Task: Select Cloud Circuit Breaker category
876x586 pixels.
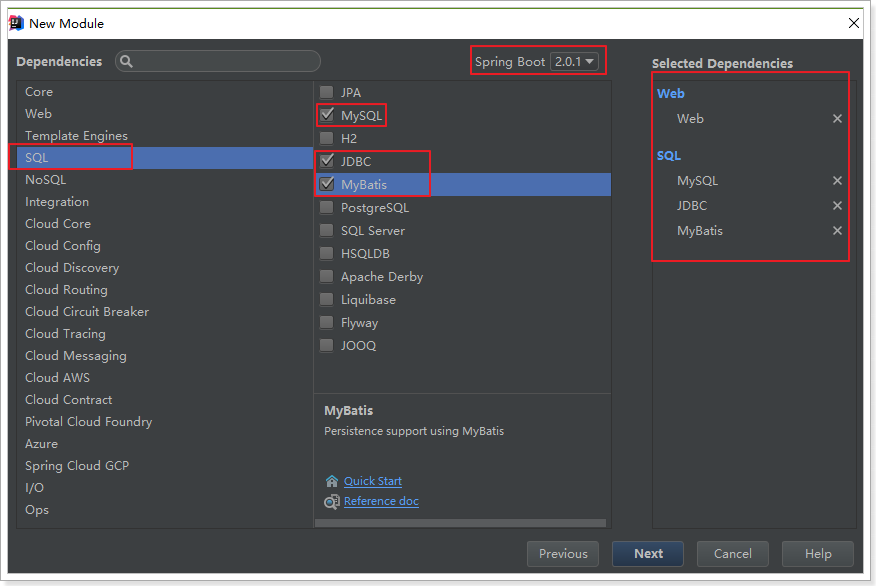Action: tap(165, 312)
